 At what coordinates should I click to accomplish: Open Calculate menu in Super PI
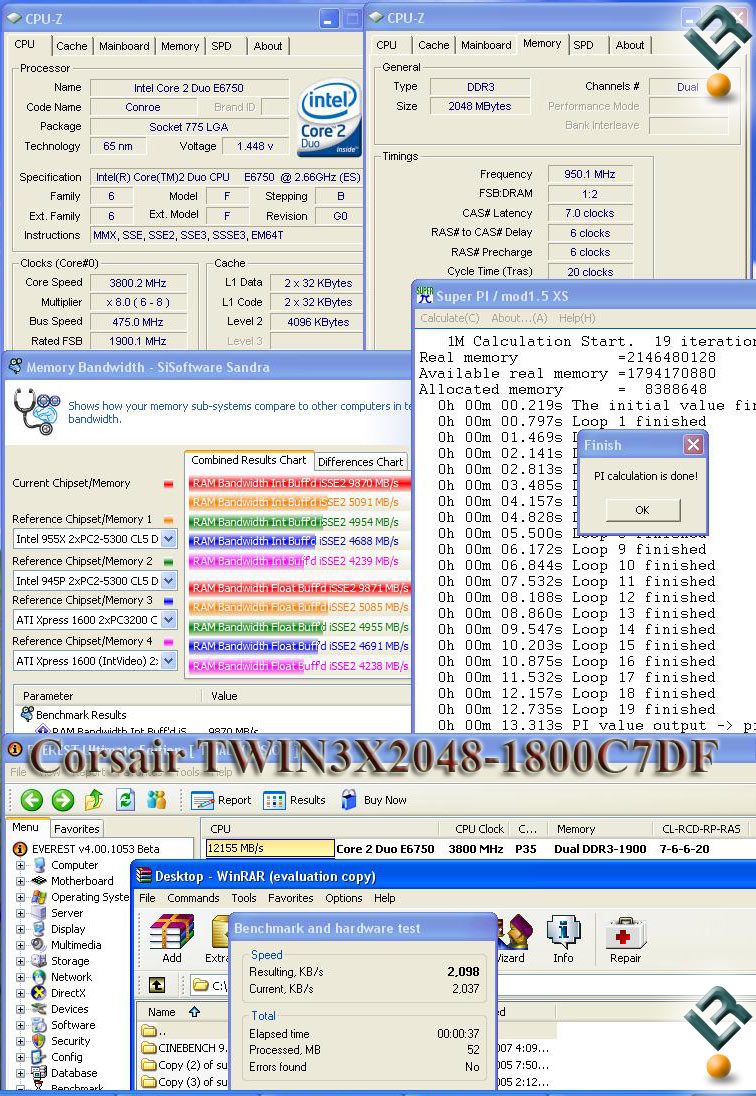(x=449, y=318)
